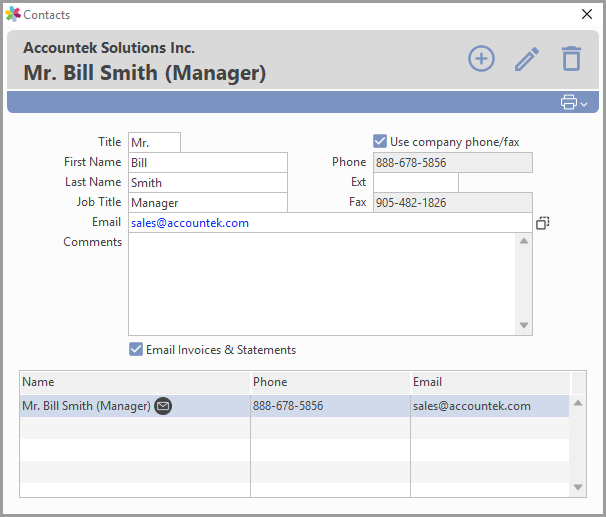Click the sales@accountek.com cell in the contact list
Screen dimensions: 606x517
coord(490,406)
